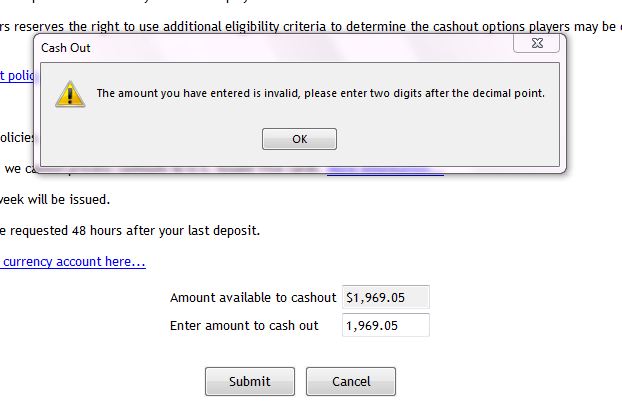Click the 'Enter amount to cash out' label
Viewport: 622px width, 410px height.
(244, 325)
